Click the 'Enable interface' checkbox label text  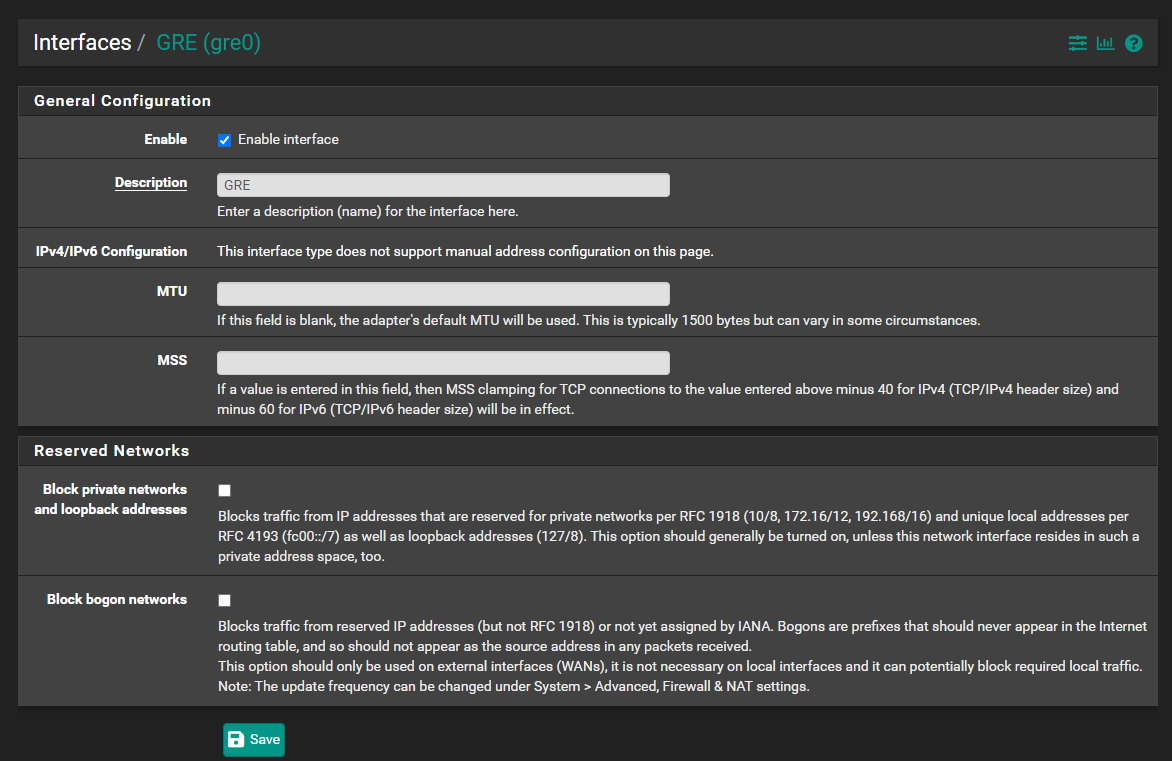tap(288, 140)
